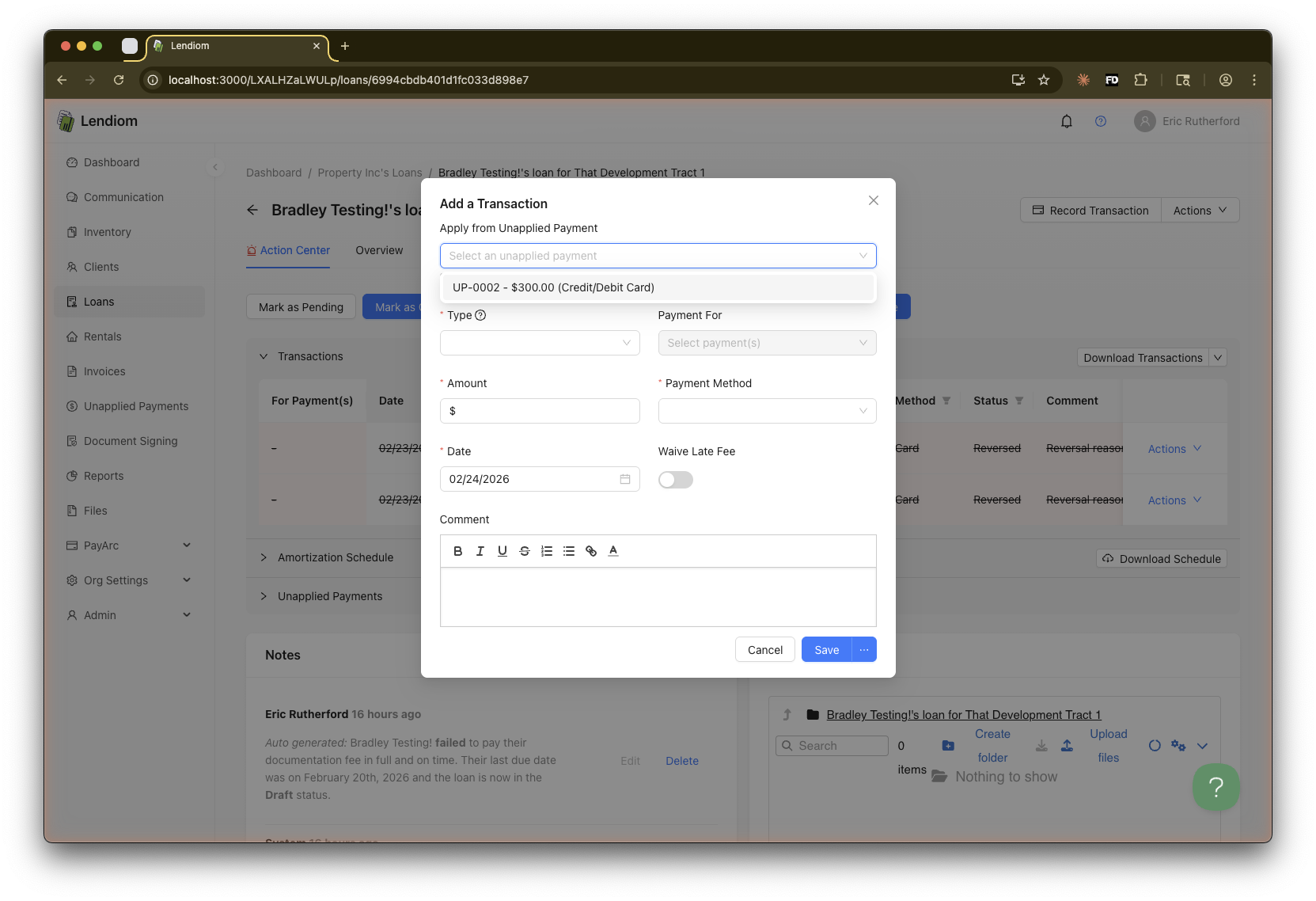Click Mark as Pending button
The image size is (1316, 901).
pyautogui.click(x=301, y=307)
